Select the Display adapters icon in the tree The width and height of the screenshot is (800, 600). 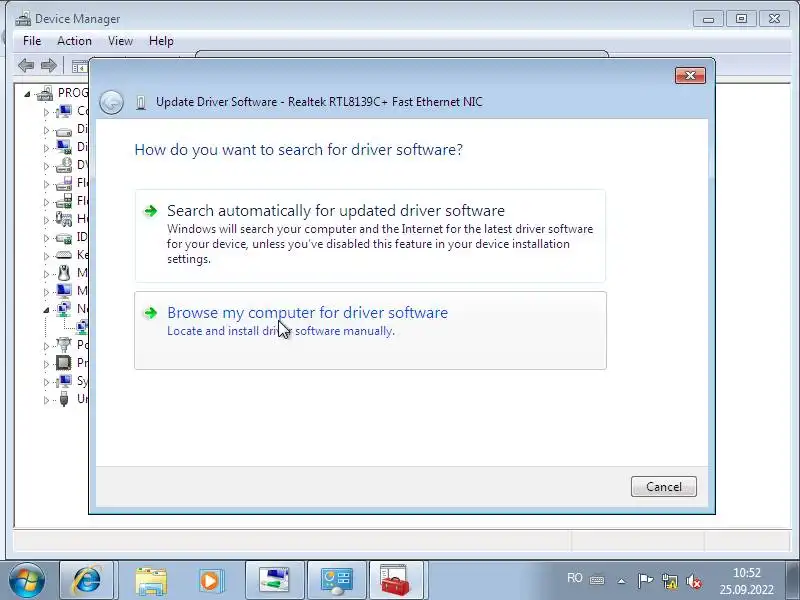[64, 147]
